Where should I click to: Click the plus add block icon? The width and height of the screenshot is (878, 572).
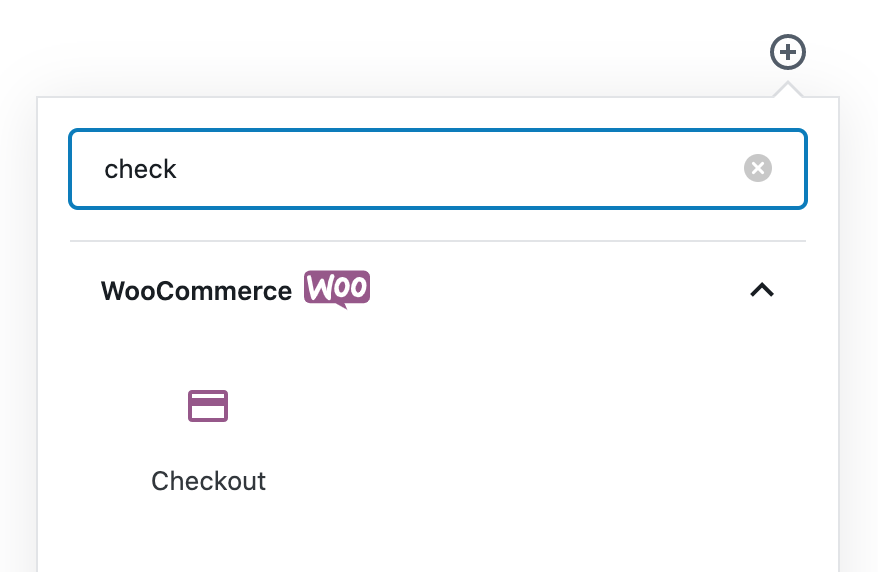[788, 52]
